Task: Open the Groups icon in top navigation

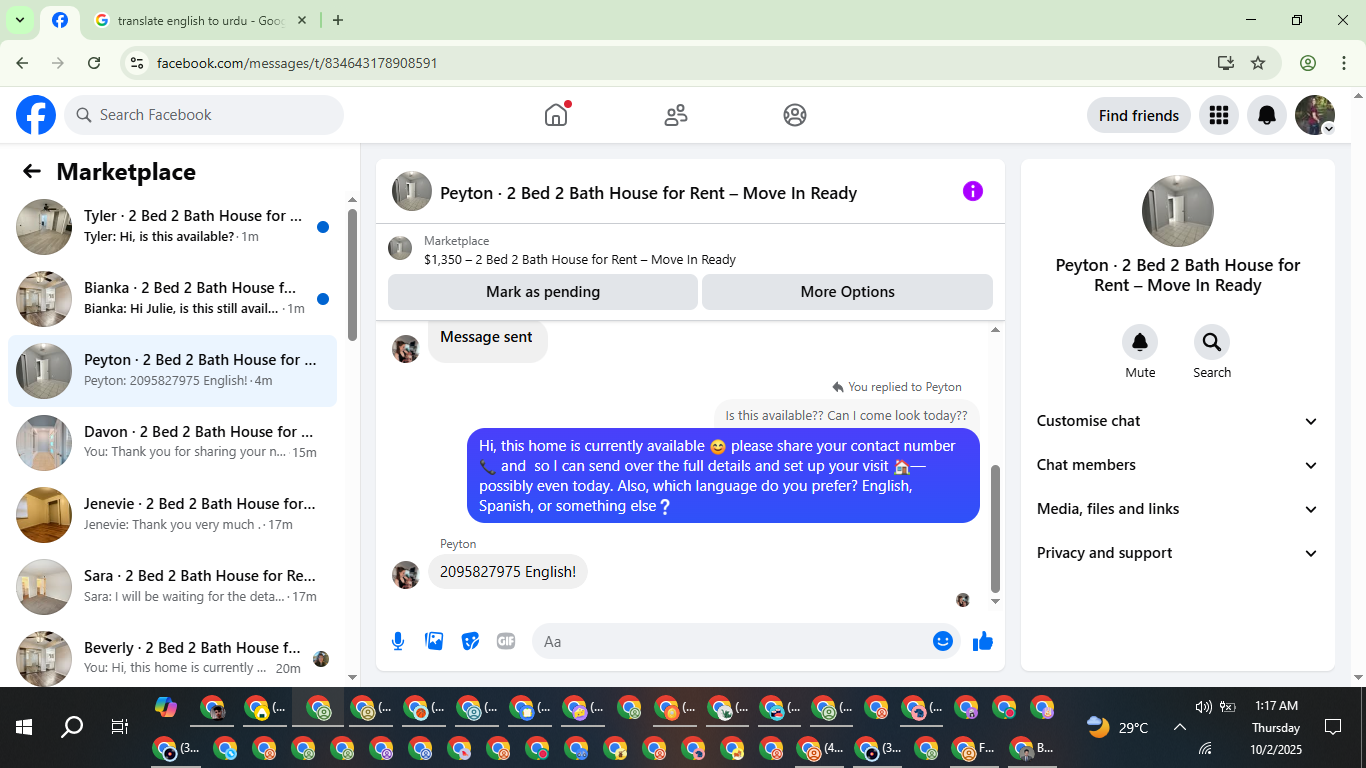Action: [x=795, y=115]
